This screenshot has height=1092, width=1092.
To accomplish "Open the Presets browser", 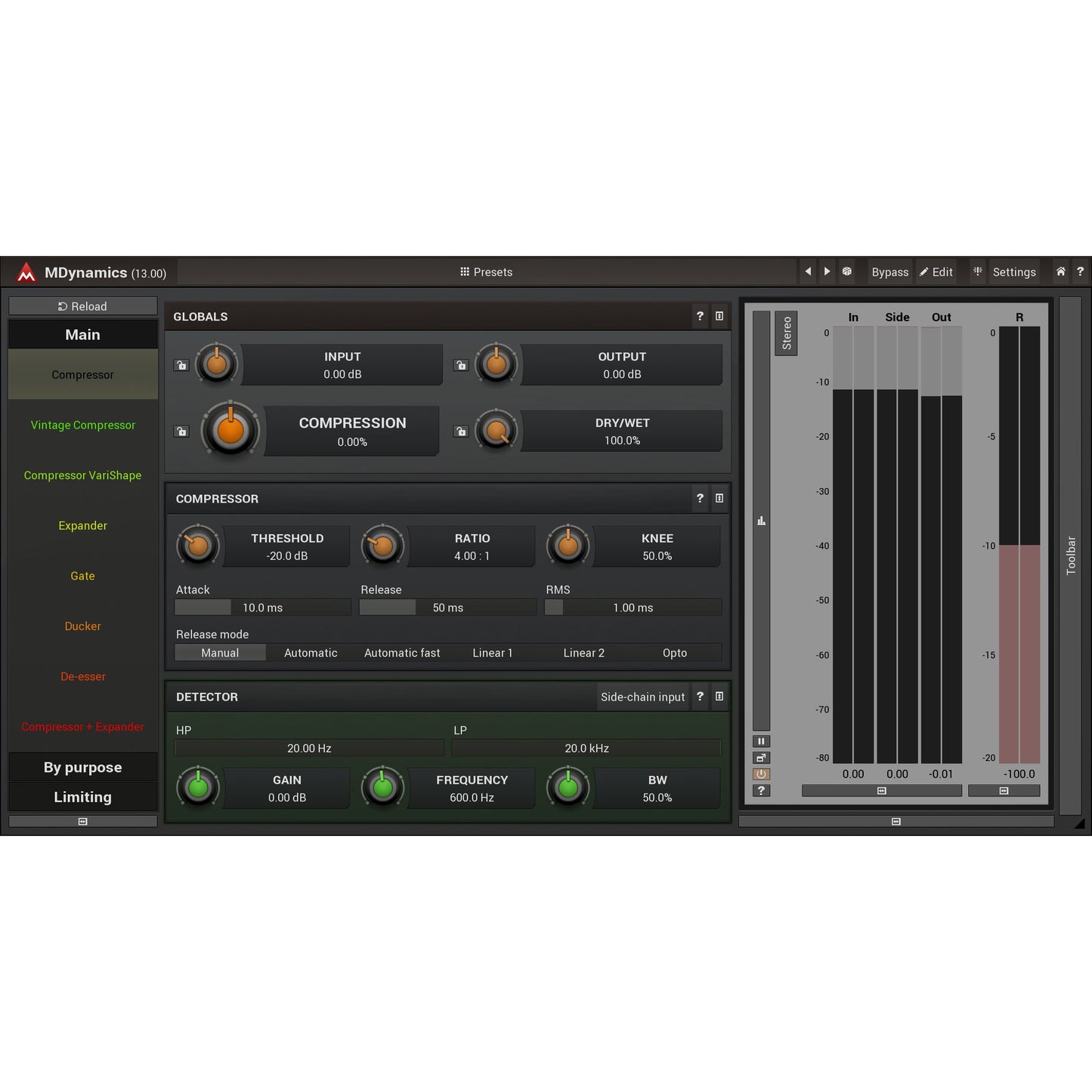I will [x=486, y=271].
